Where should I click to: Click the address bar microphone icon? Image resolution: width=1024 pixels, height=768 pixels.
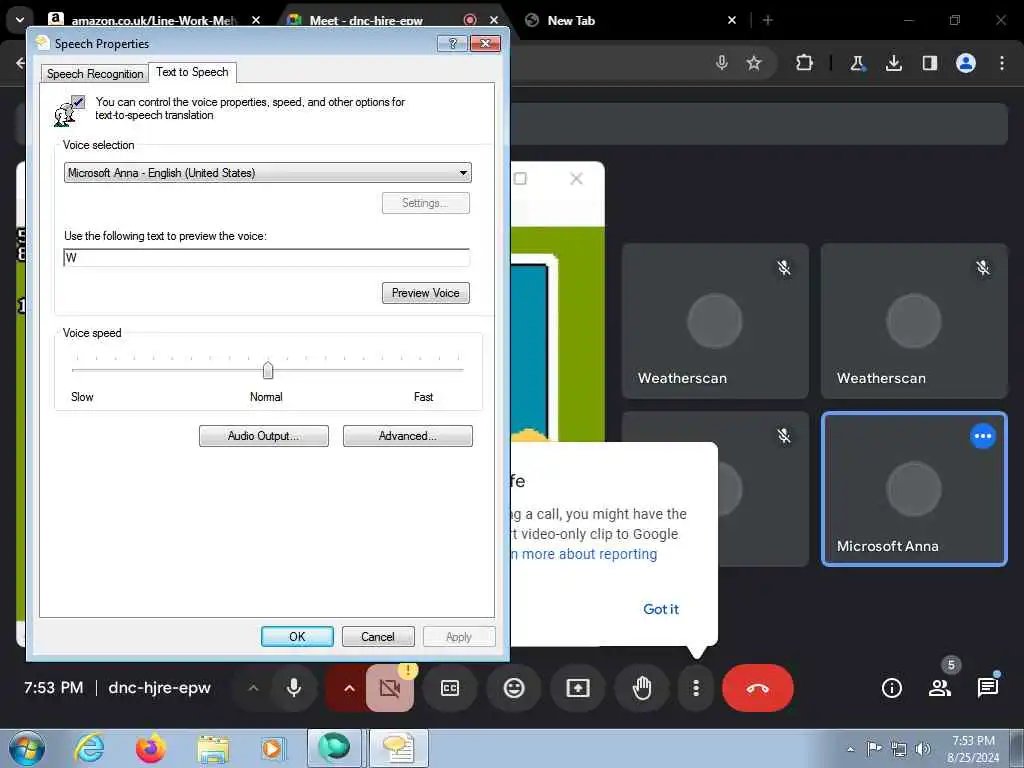(722, 63)
